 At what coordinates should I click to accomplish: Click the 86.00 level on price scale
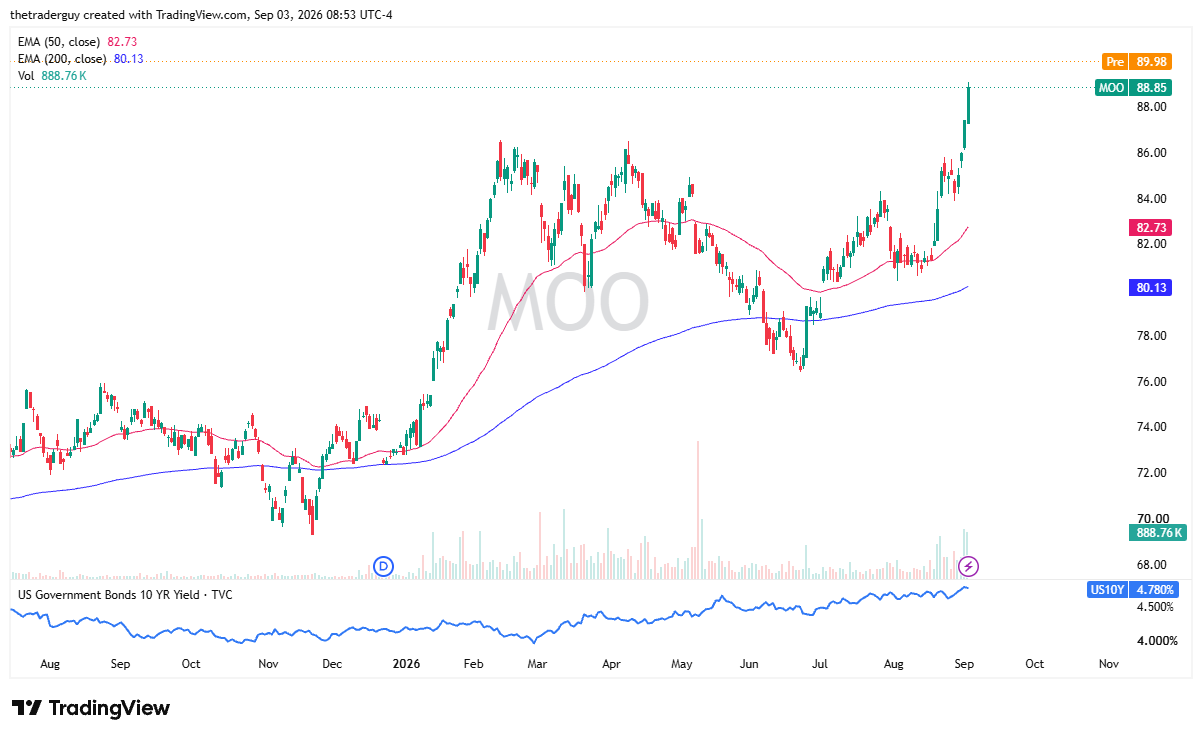[1153, 153]
